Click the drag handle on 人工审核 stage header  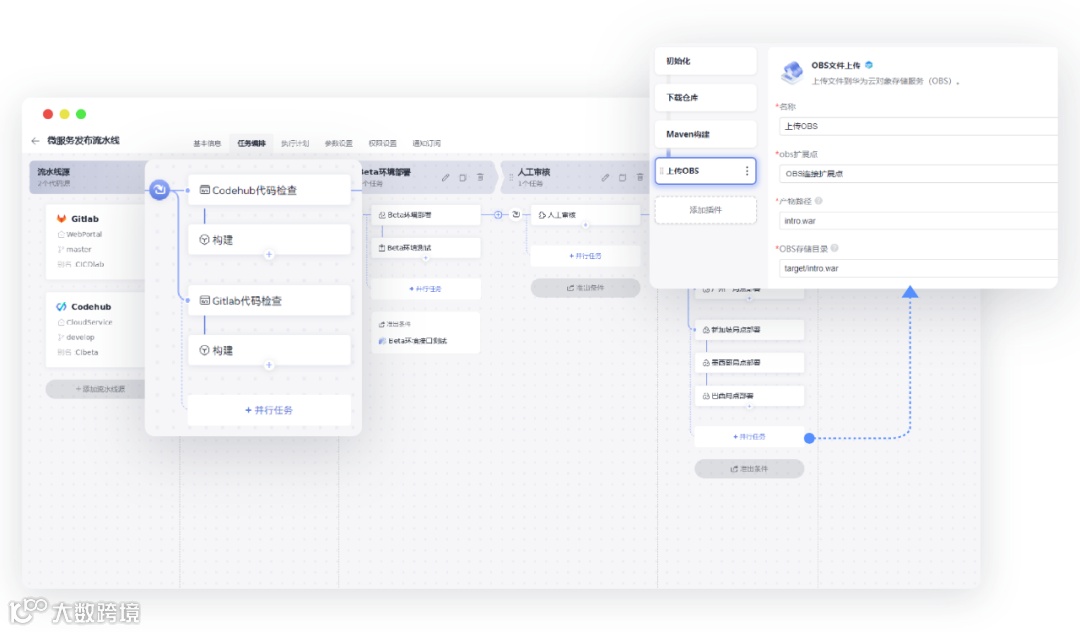510,177
